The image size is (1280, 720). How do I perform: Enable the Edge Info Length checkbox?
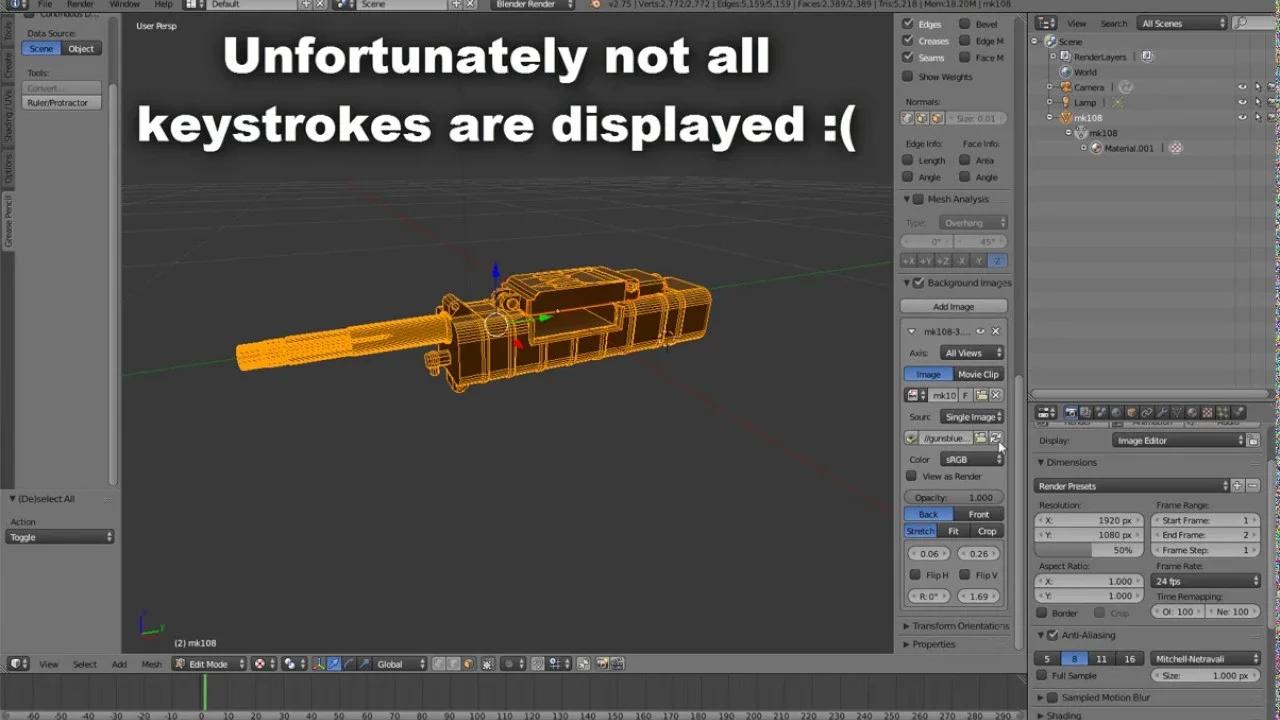click(908, 160)
